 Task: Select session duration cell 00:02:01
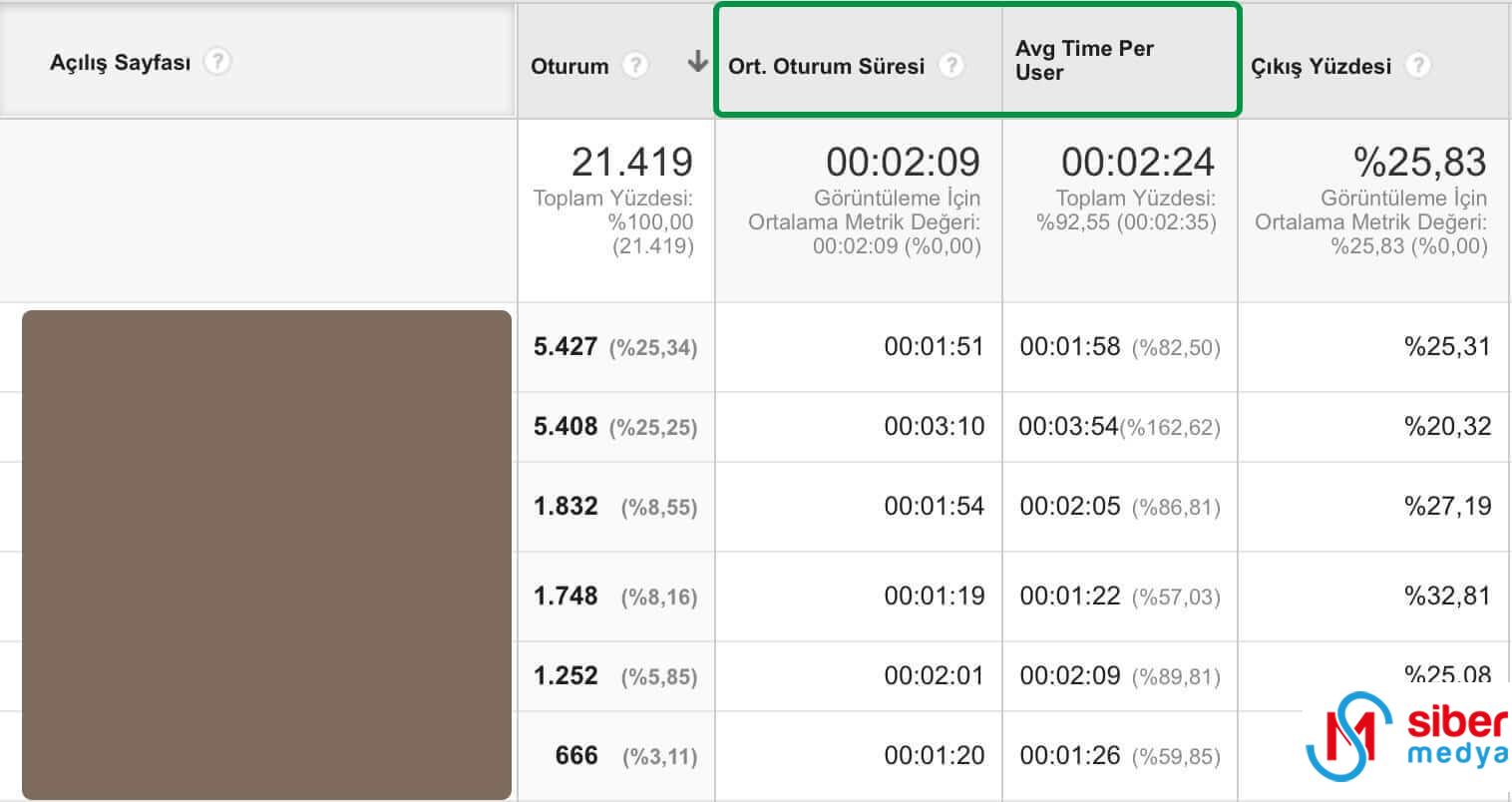coord(935,675)
